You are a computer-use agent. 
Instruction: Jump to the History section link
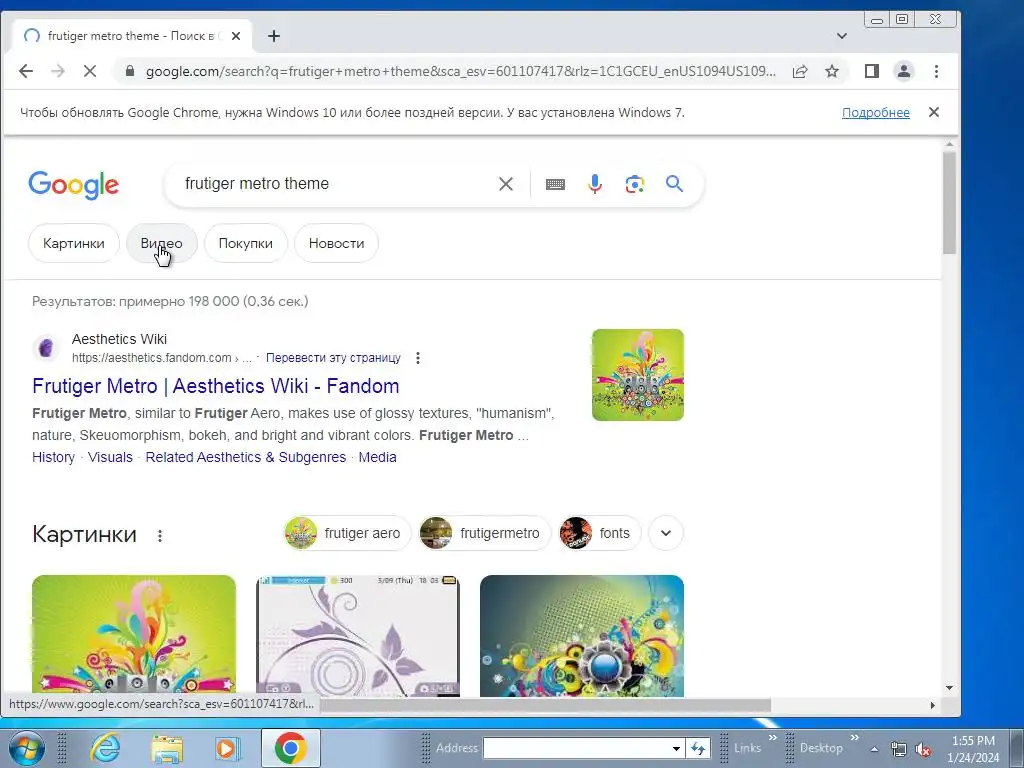pos(54,457)
